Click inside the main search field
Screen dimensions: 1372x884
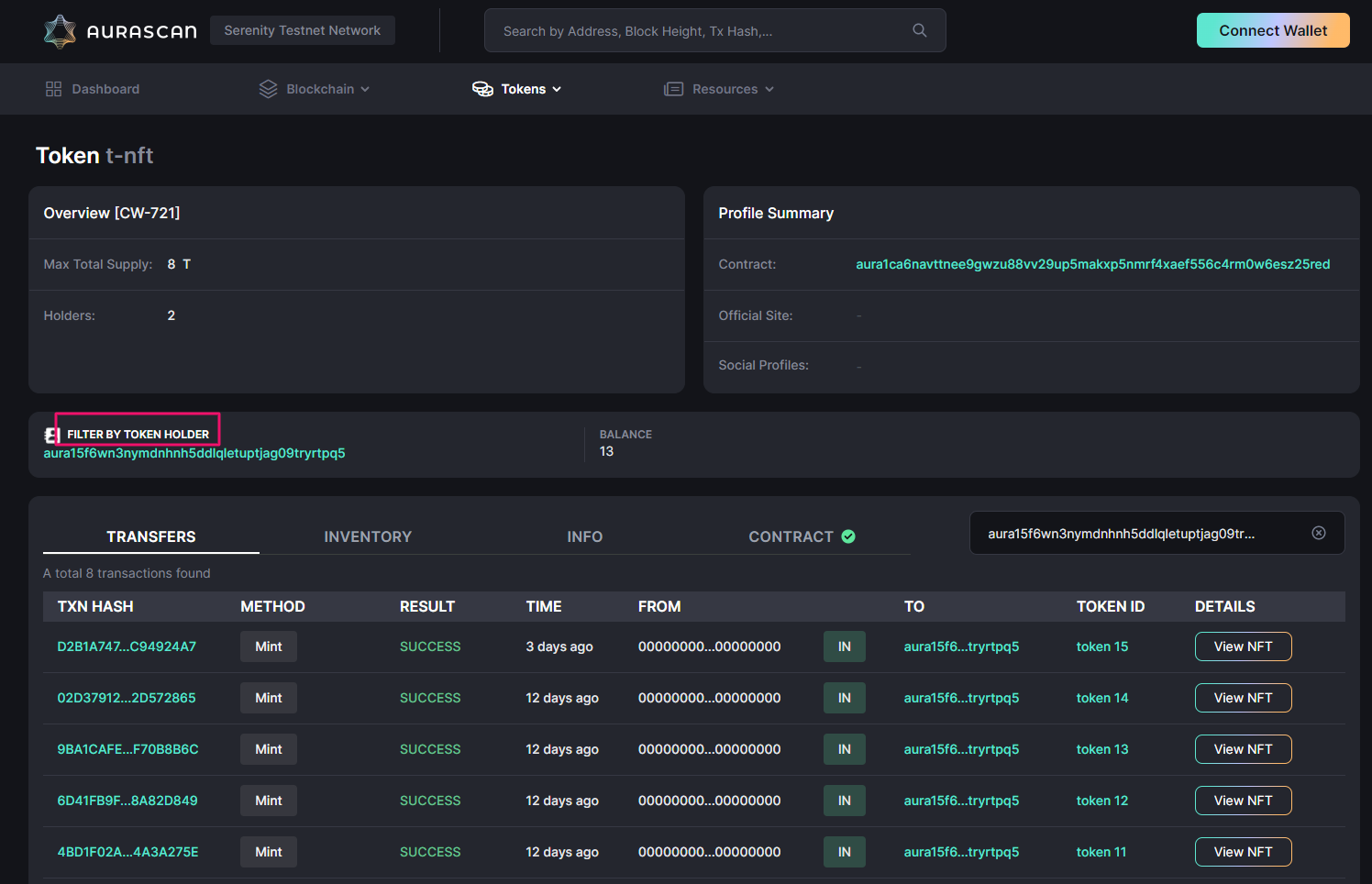pos(697,30)
